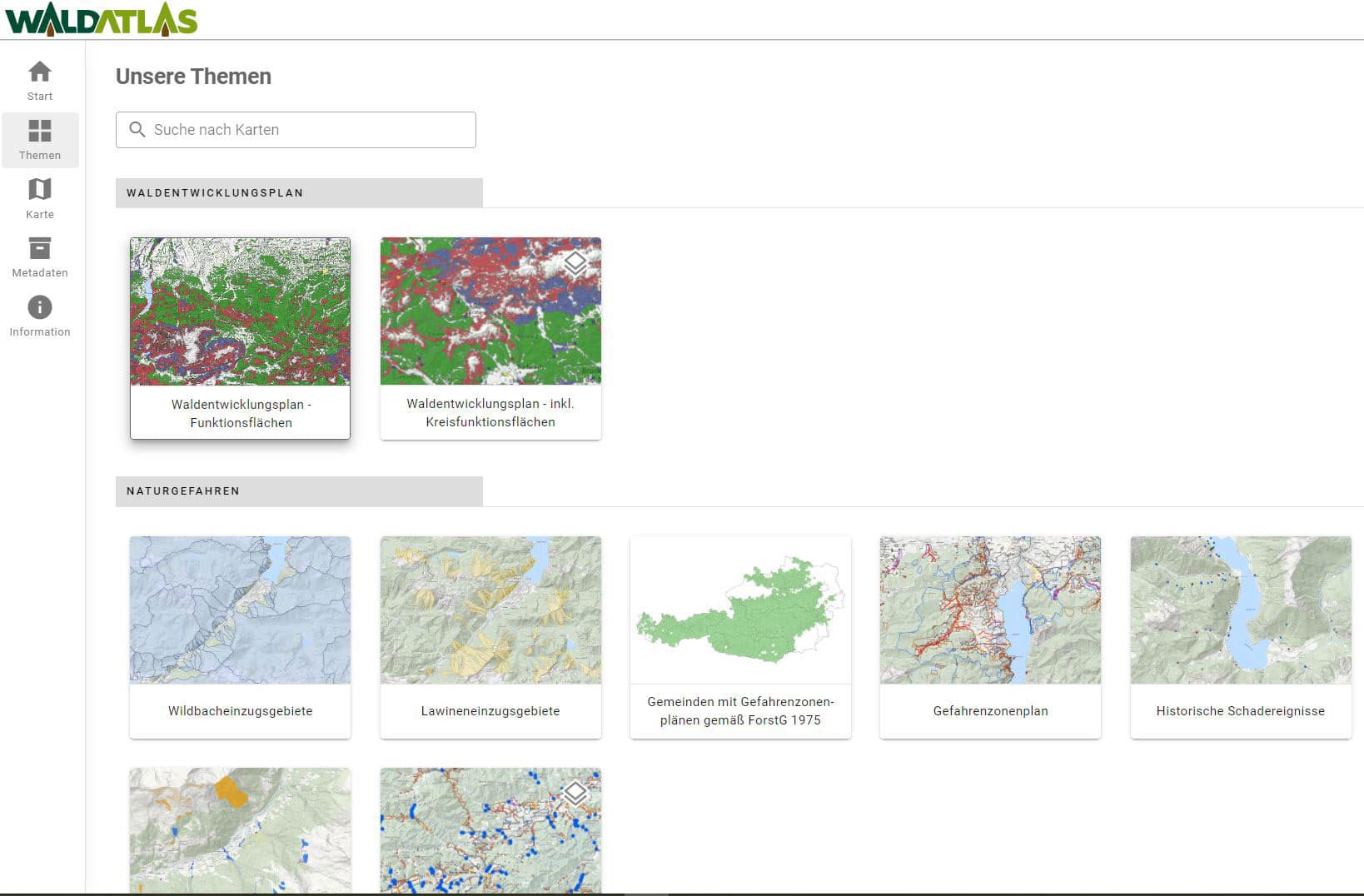Type in the Suche nach Karten field
The height and width of the screenshot is (896, 1364).
[x=308, y=130]
